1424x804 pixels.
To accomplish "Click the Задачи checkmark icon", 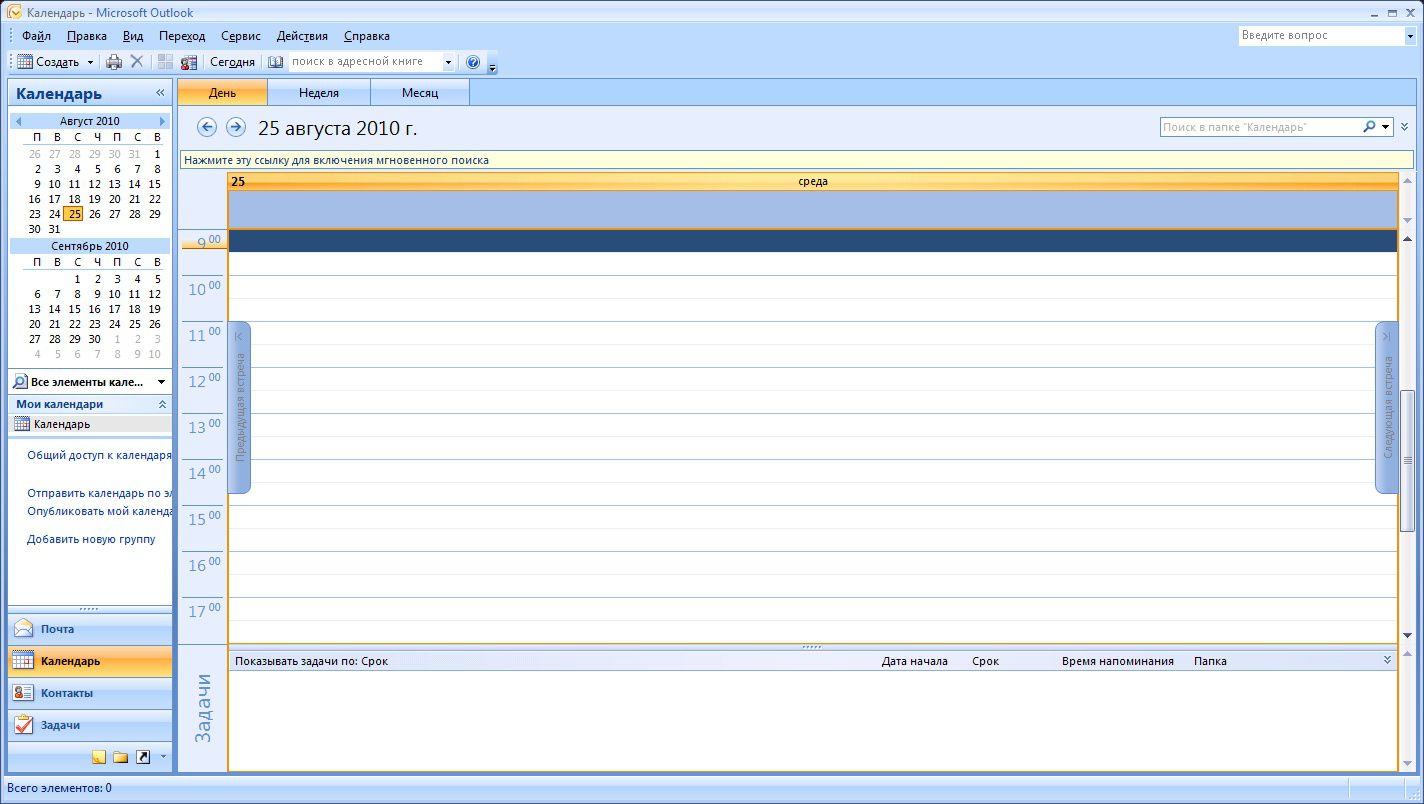I will click(23, 725).
